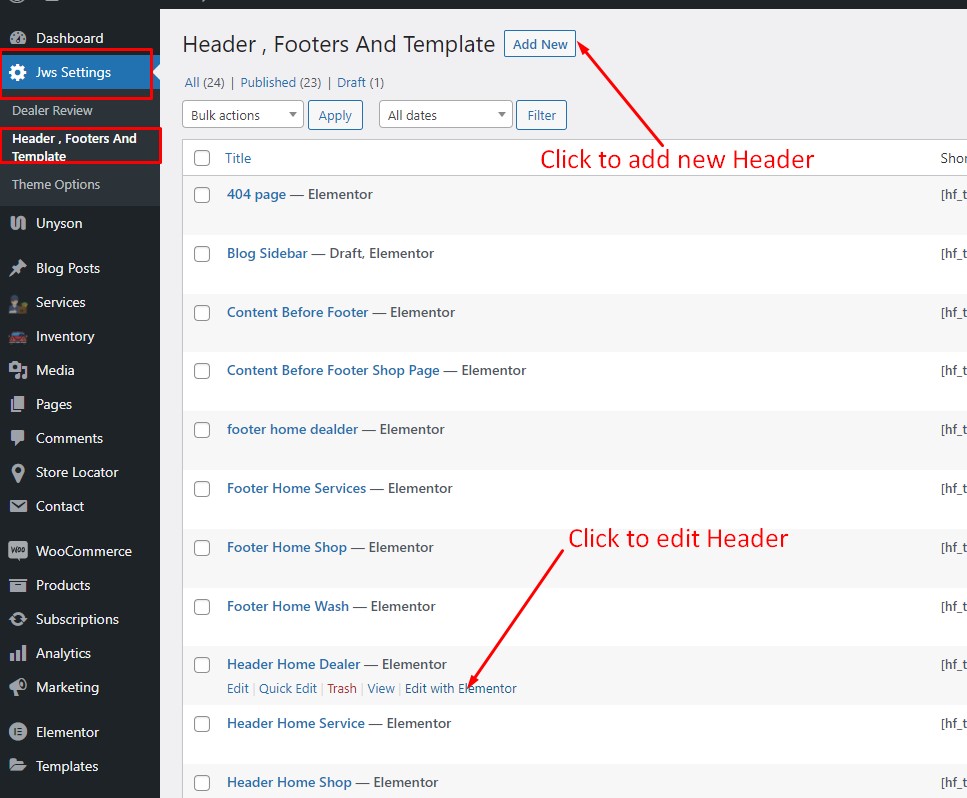Expand the All dates dropdown
967x798 pixels.
(445, 115)
